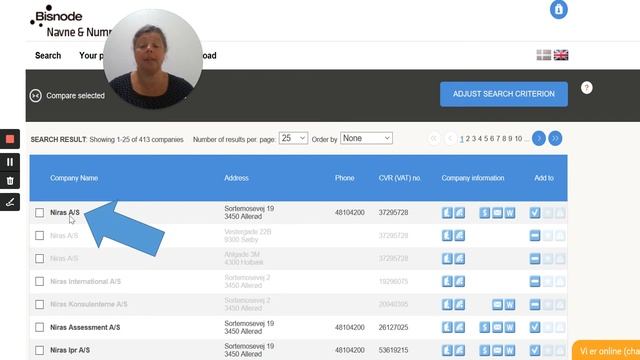Click the Compare selected label

76,96
